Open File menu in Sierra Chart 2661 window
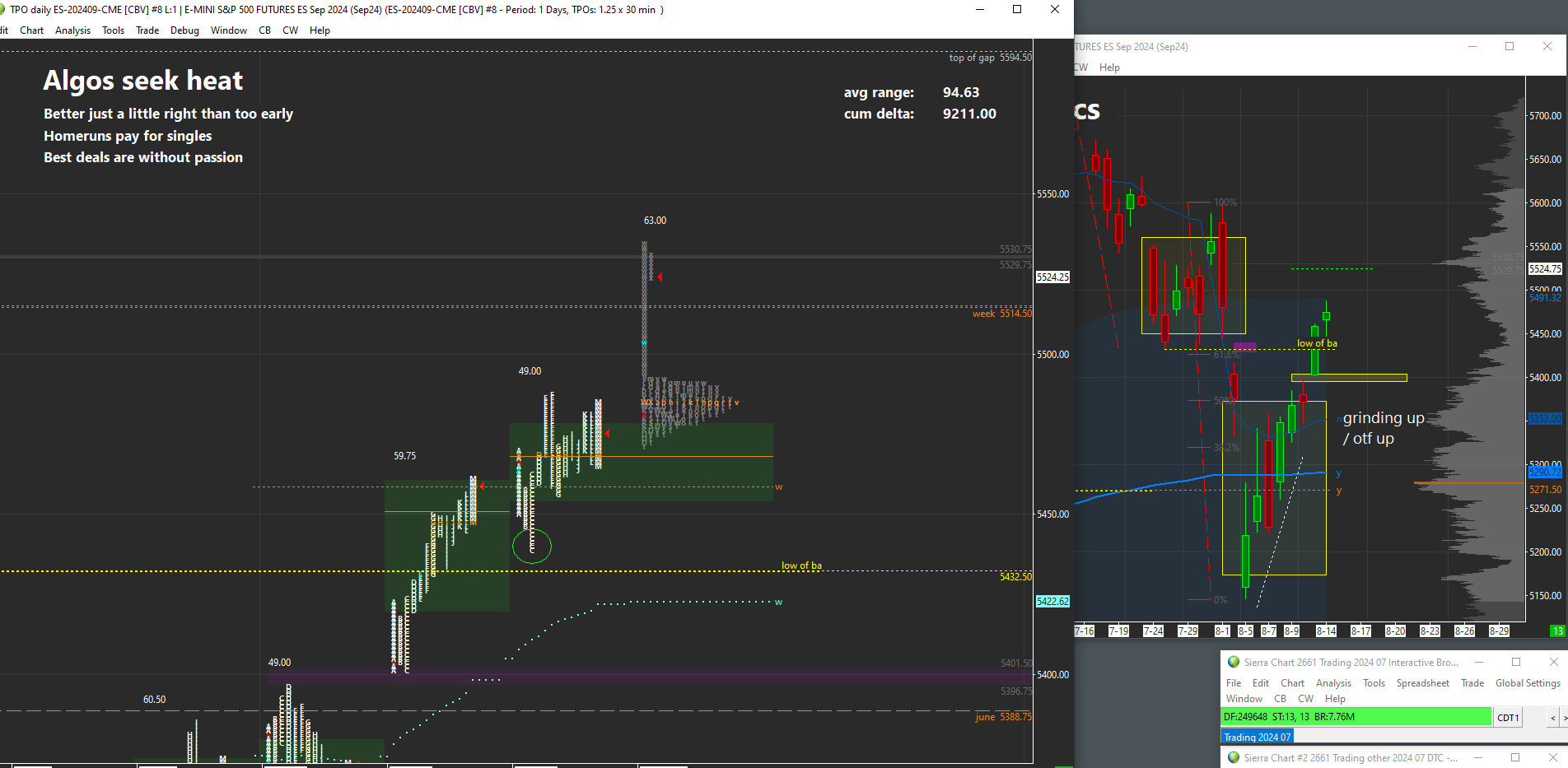This screenshot has height=768, width=1568. pos(1234,683)
